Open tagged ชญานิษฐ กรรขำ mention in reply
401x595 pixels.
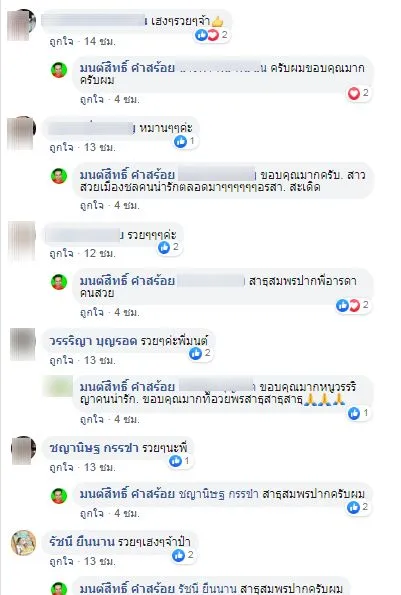click(x=218, y=494)
